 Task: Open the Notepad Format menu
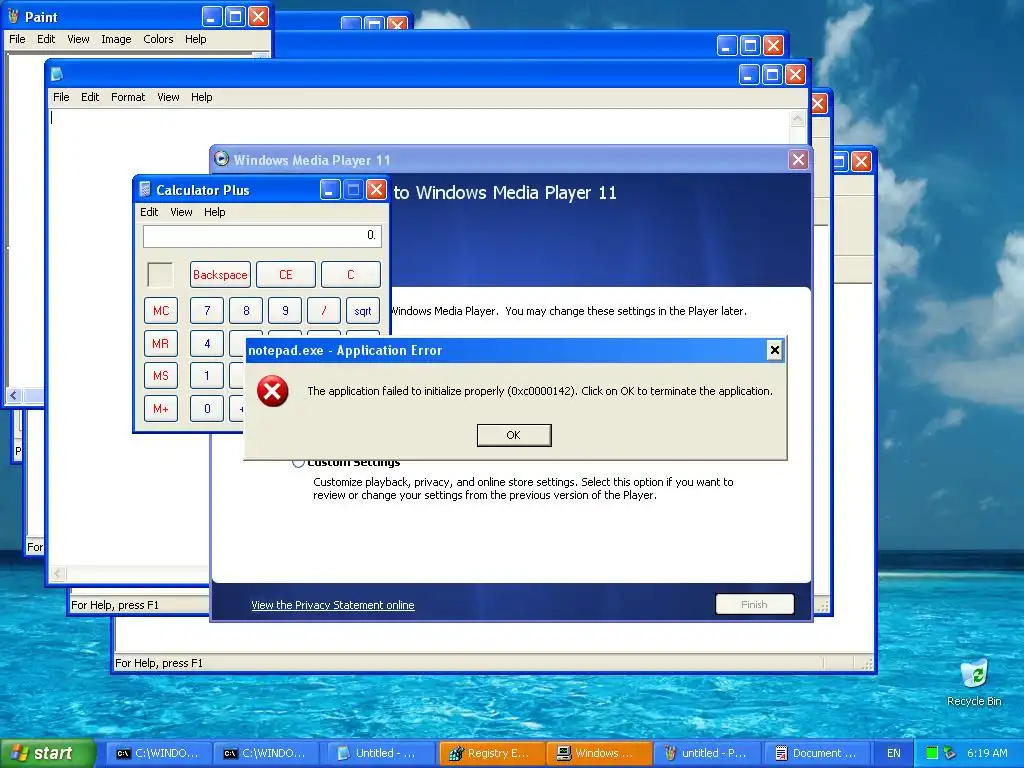[128, 97]
